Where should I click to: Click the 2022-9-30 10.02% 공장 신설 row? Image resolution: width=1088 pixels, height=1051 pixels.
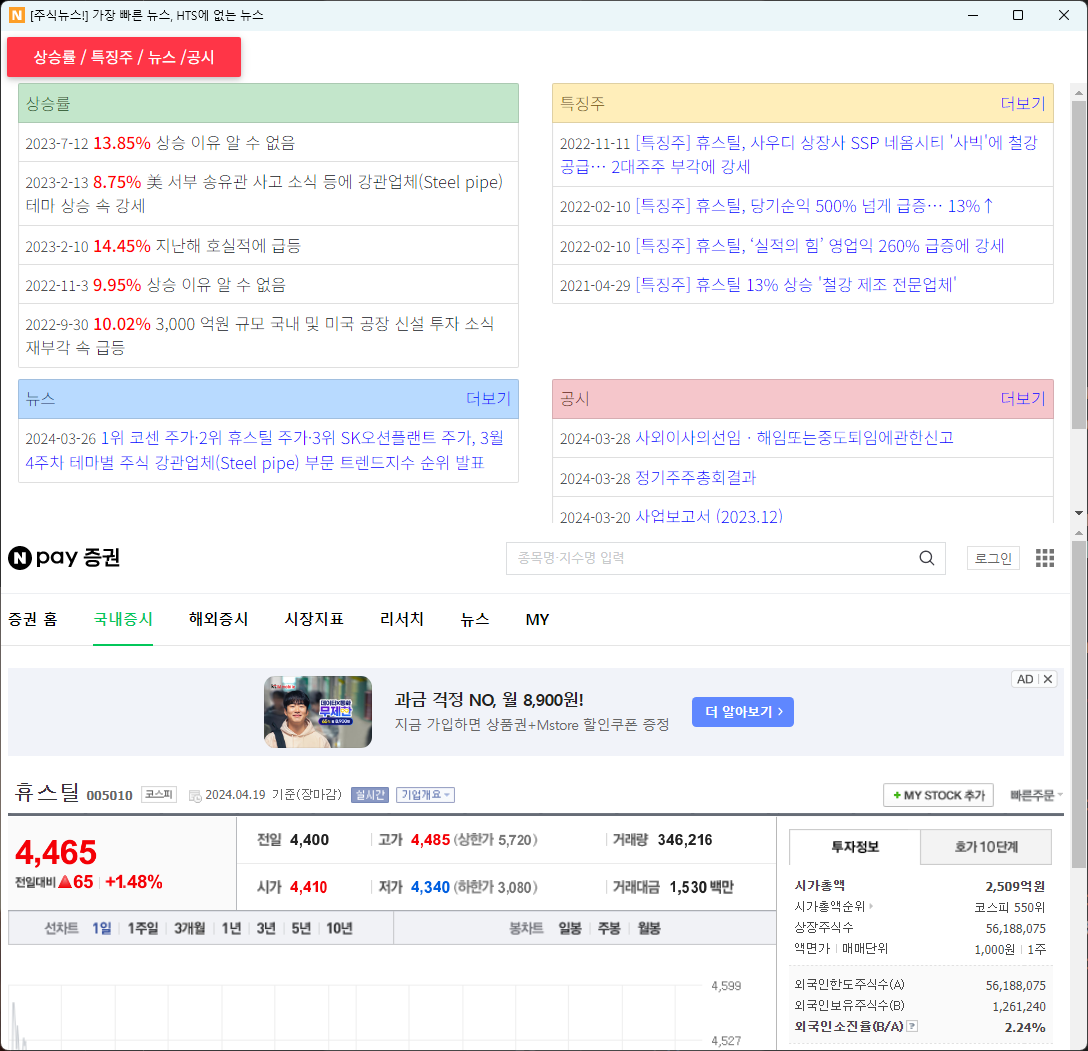[269, 336]
